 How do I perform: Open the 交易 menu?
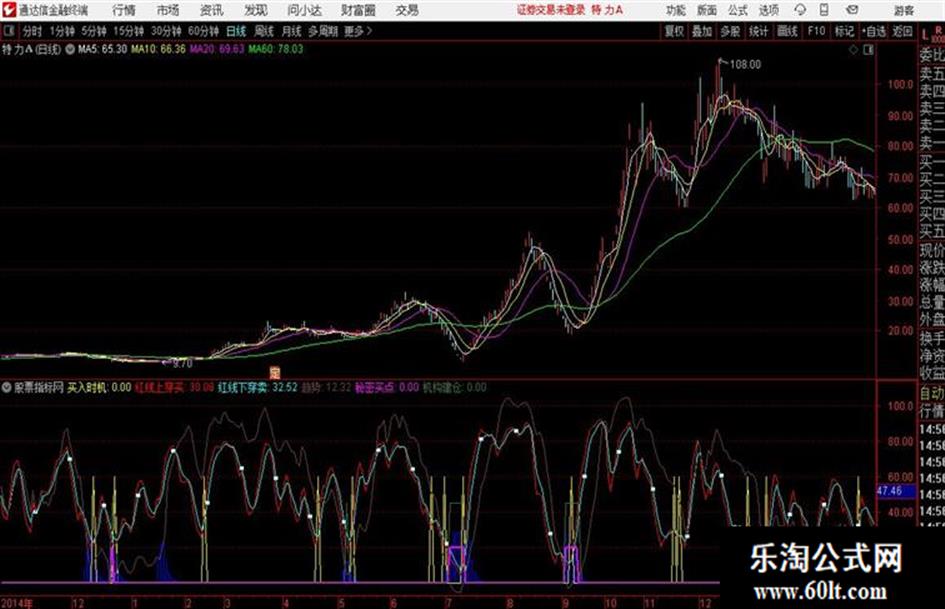(x=407, y=10)
